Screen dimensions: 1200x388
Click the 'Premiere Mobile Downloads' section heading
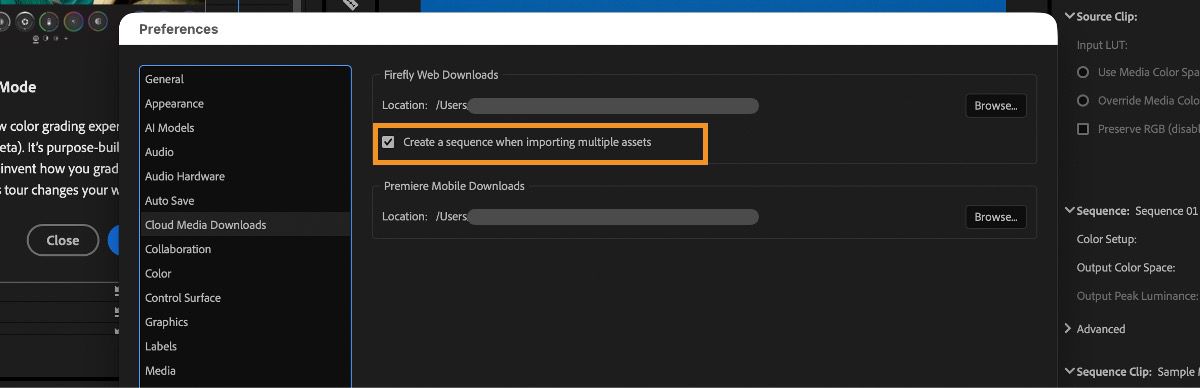[454, 186]
